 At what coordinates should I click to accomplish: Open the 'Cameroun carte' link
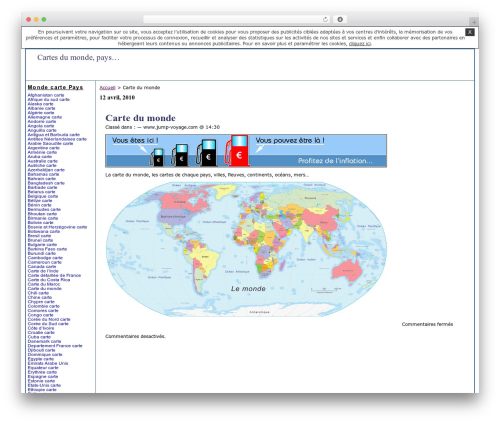tap(45, 262)
